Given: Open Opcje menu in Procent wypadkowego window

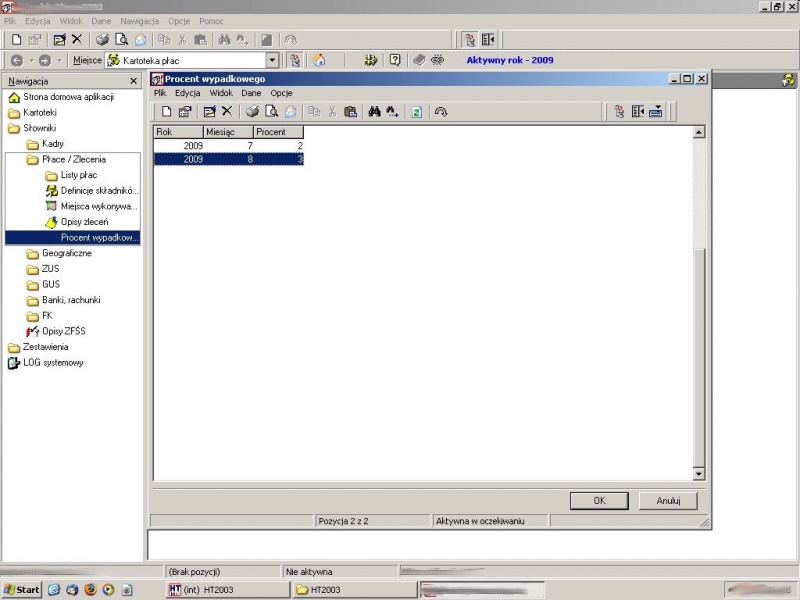Looking at the screenshot, I should 281,93.
